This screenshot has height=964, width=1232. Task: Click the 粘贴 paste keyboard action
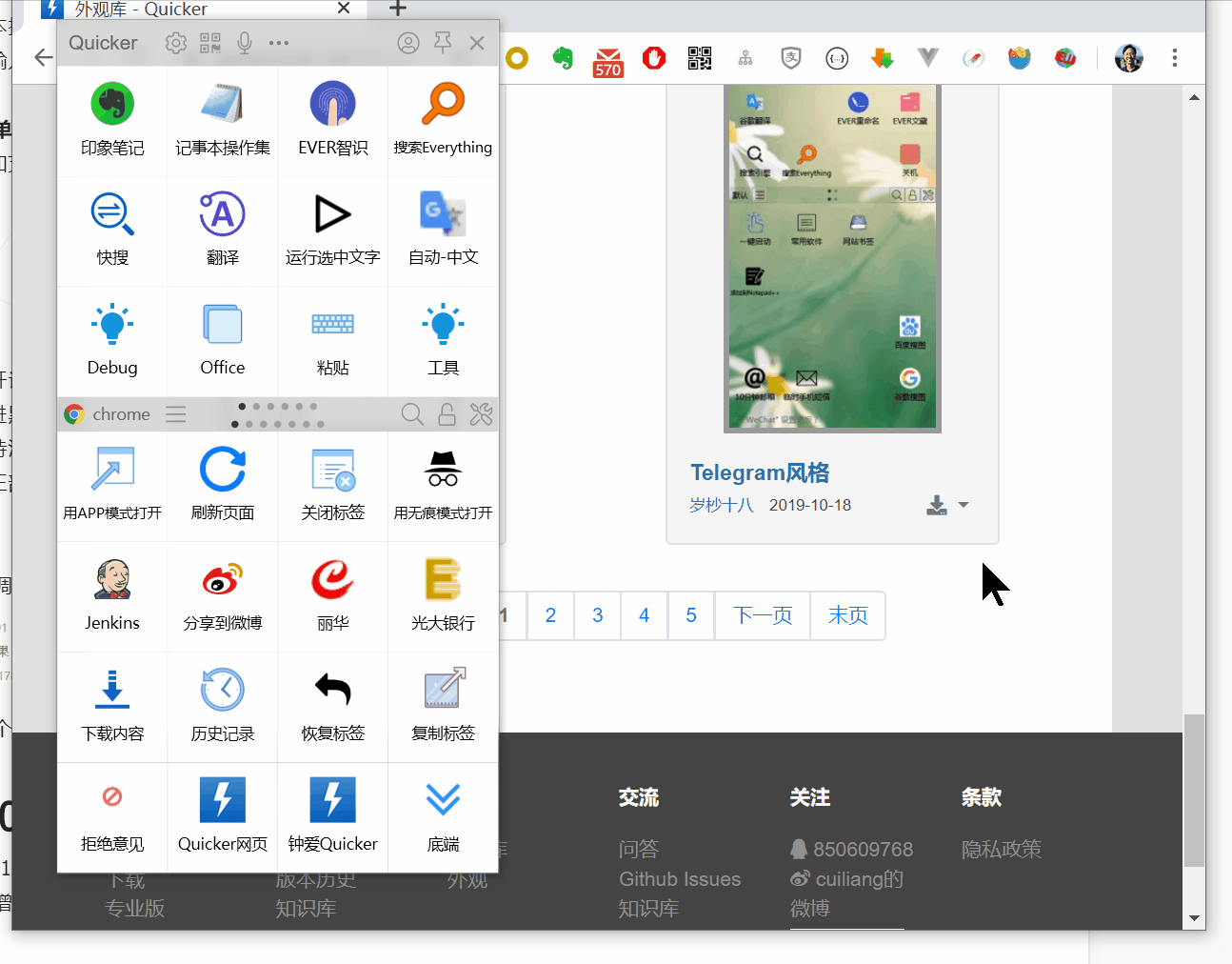(x=332, y=341)
